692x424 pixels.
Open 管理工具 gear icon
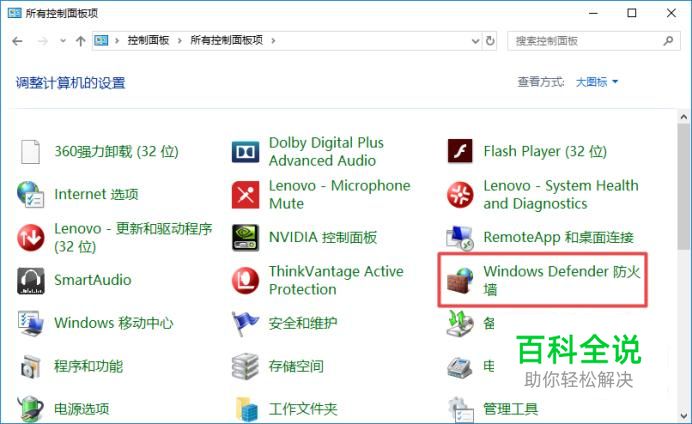461,409
